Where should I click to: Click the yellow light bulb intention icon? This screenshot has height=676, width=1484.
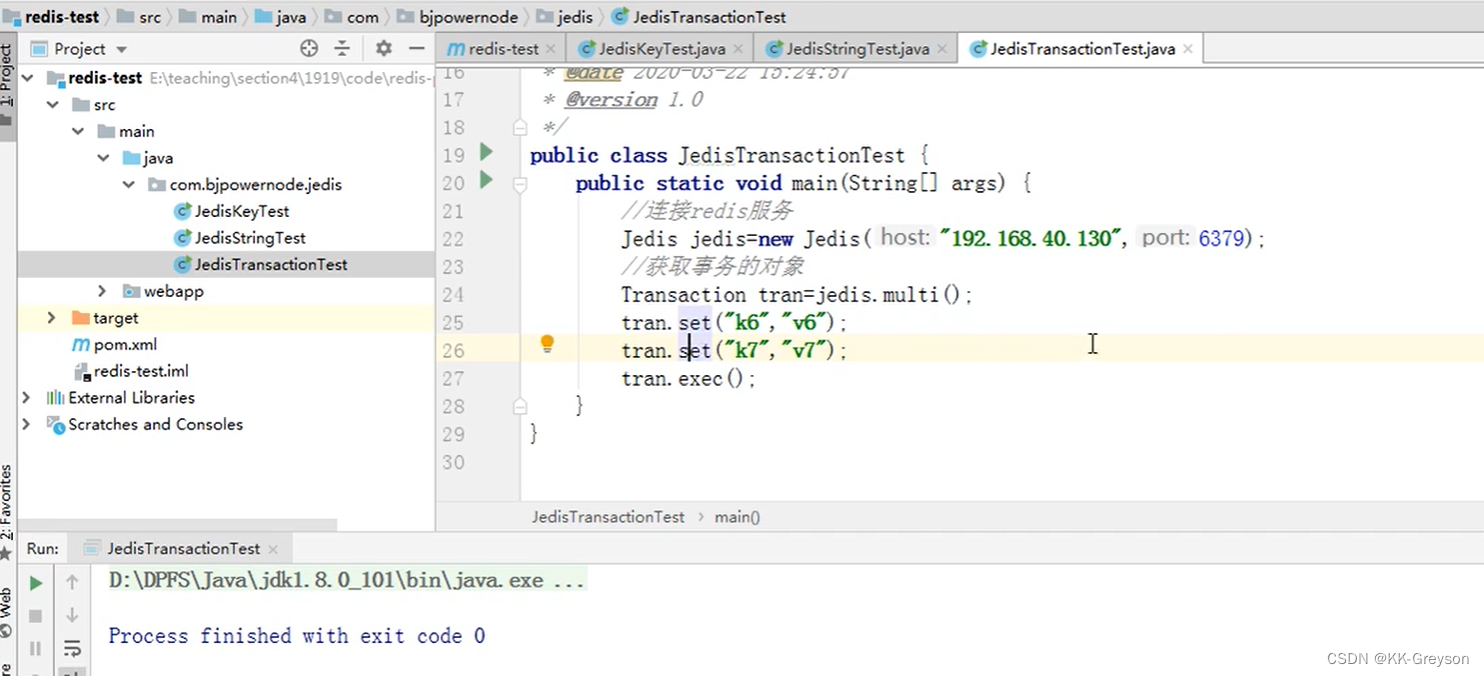(x=547, y=344)
